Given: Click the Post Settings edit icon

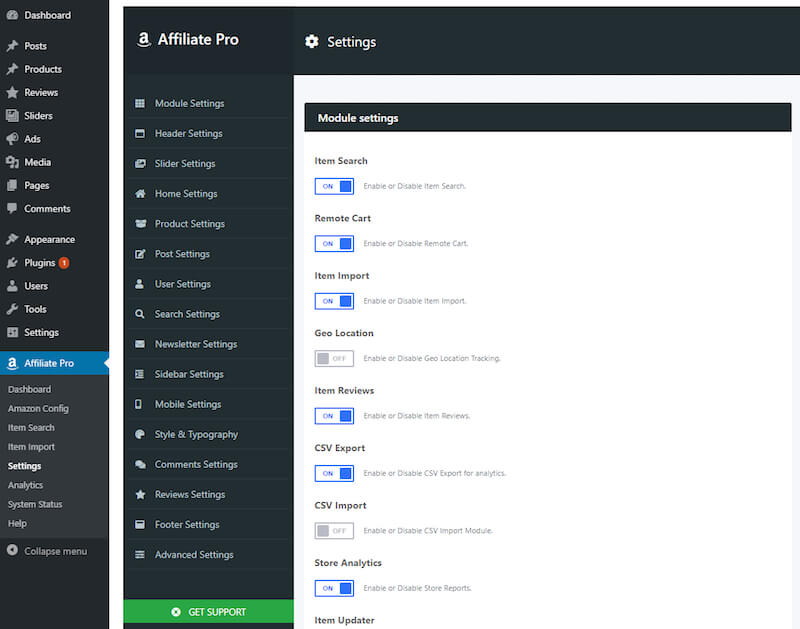Looking at the screenshot, I should [140, 254].
